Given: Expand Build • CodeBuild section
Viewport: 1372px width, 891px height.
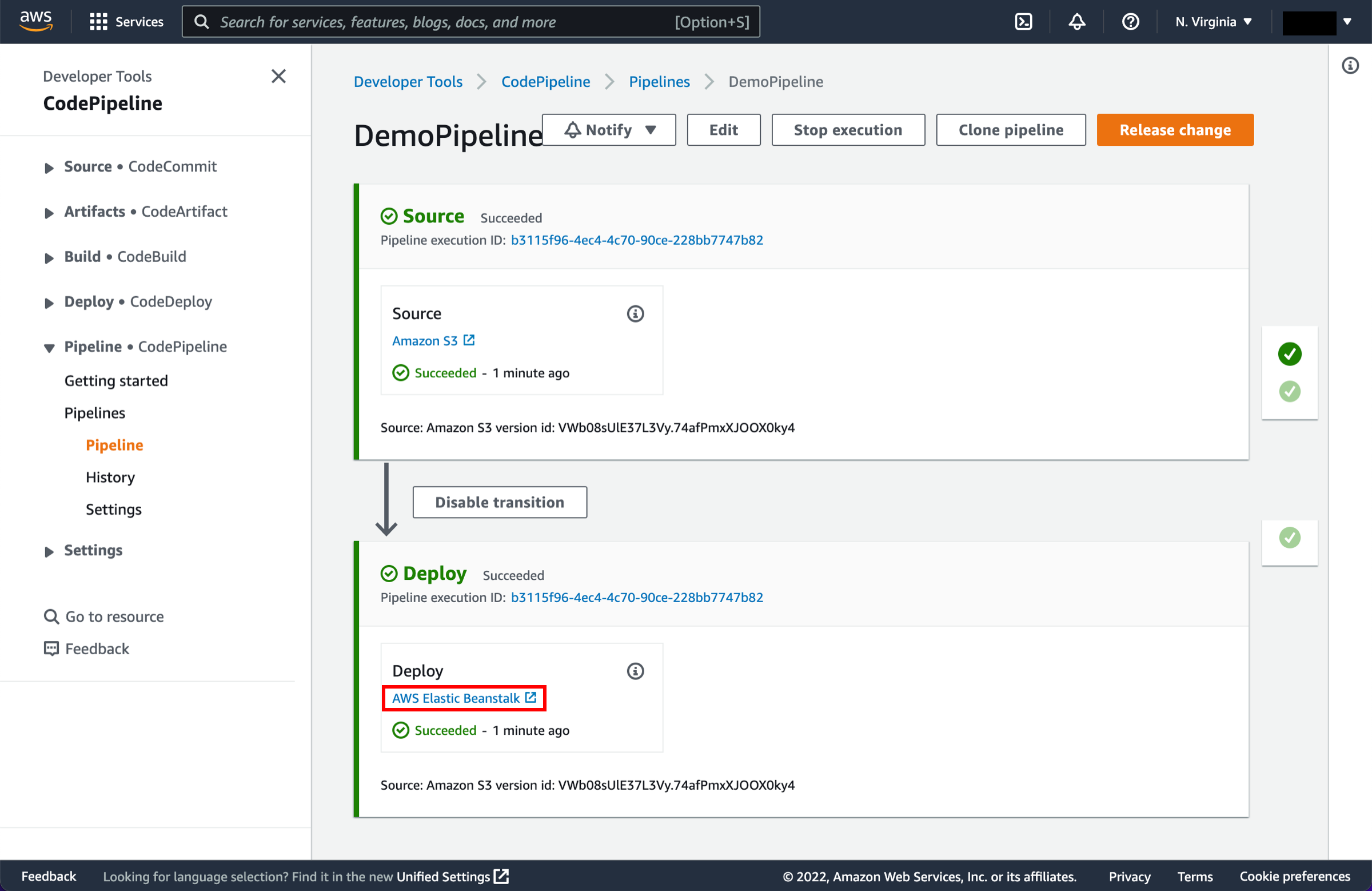Looking at the screenshot, I should point(50,258).
